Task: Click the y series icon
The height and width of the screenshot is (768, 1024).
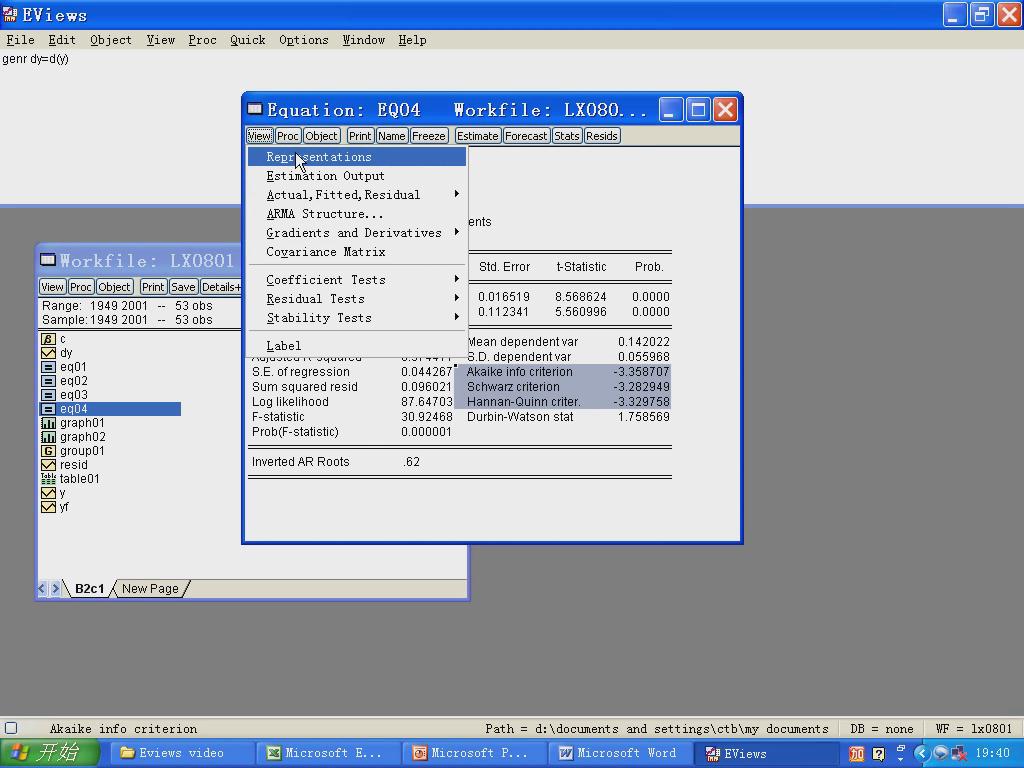Action: coord(48,493)
